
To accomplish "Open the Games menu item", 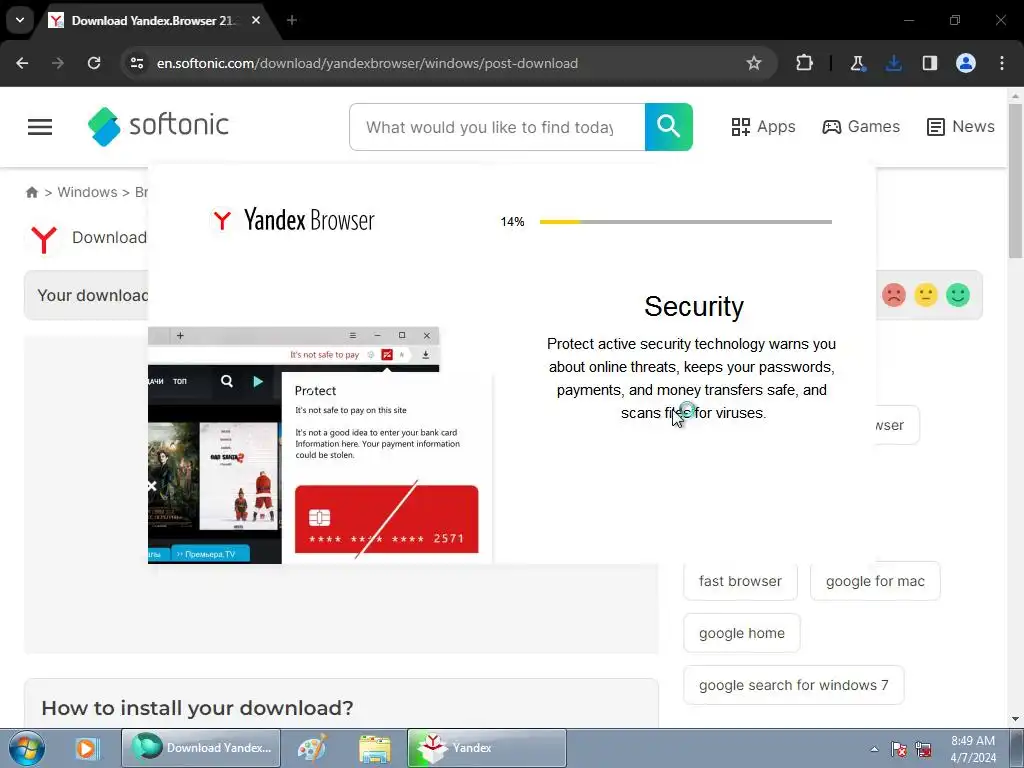I will click(861, 127).
